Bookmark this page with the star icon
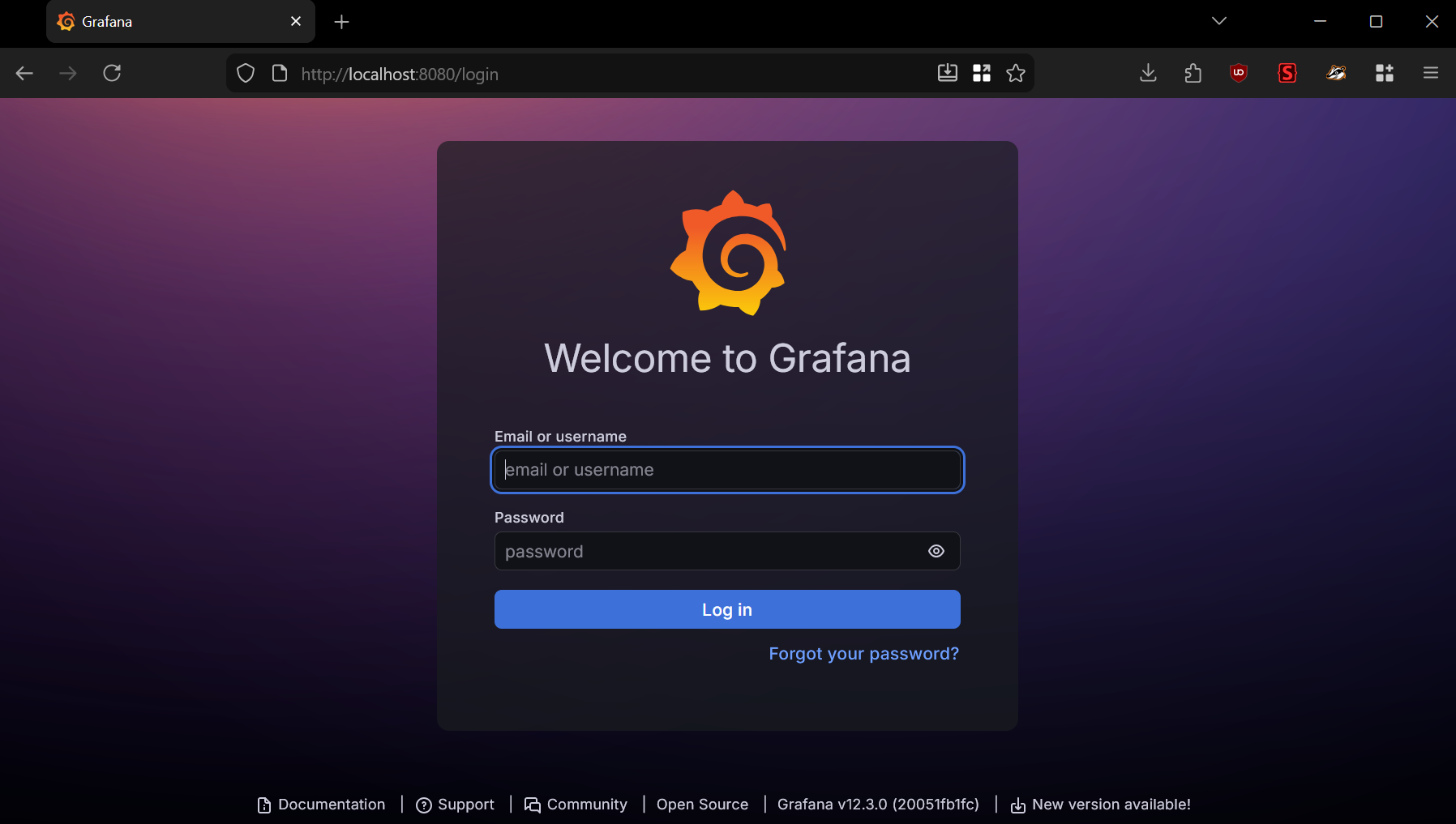The image size is (1456, 824). [x=1015, y=74]
